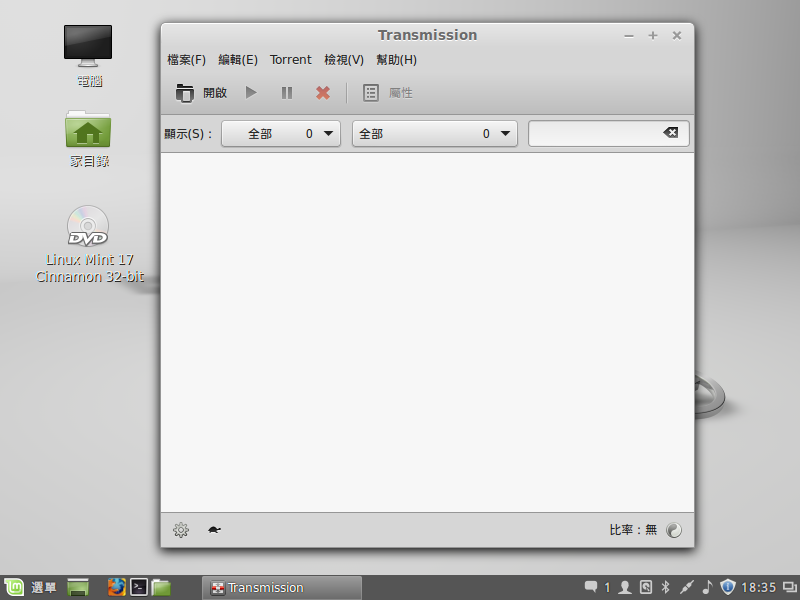The height and width of the screenshot is (600, 800).
Task: Click the Pause torrent icon
Action: (287, 93)
